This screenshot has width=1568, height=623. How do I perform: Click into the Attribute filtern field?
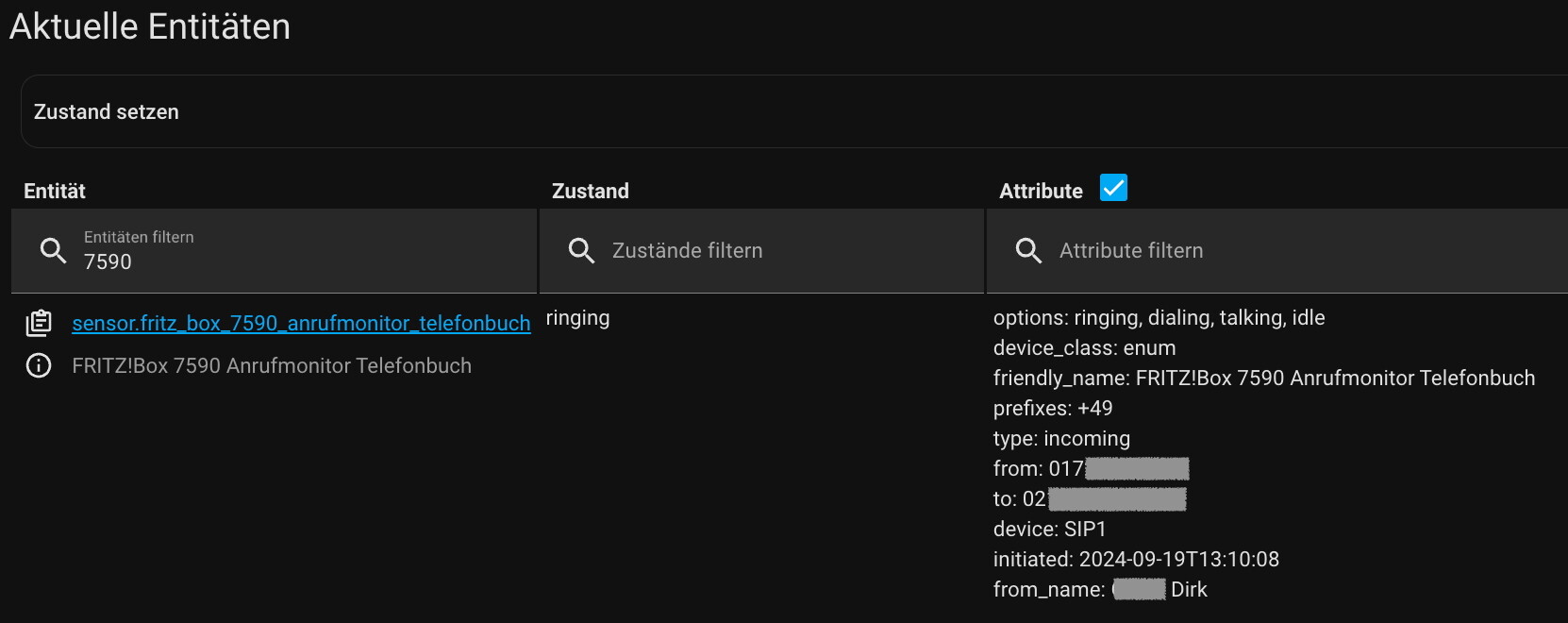[x=1274, y=250]
